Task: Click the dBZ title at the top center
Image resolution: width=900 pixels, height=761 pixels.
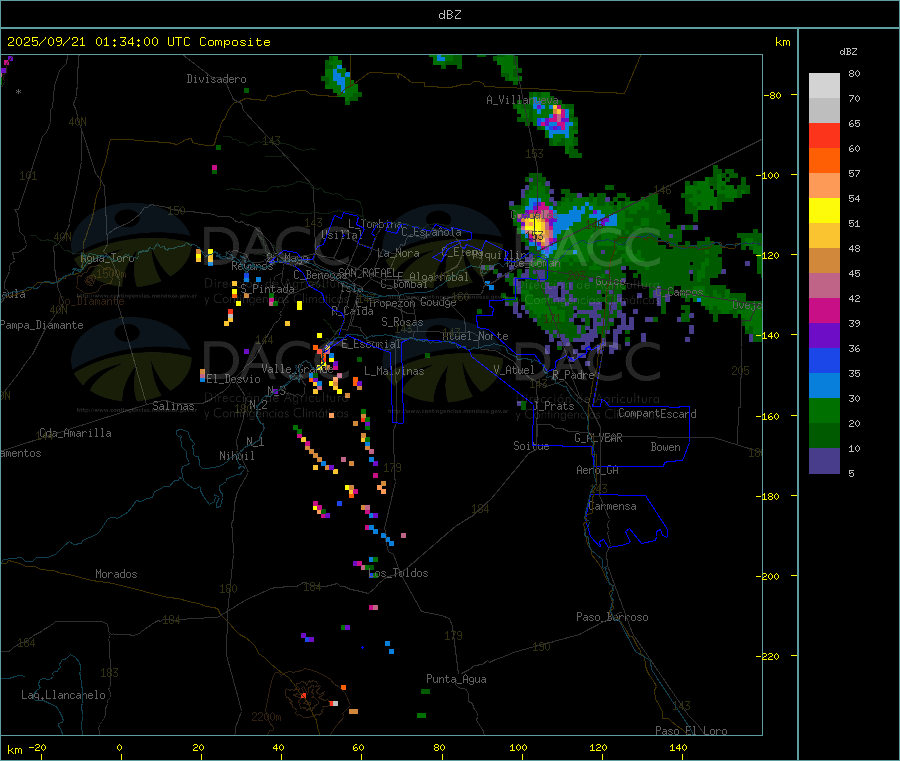Action: tap(449, 15)
